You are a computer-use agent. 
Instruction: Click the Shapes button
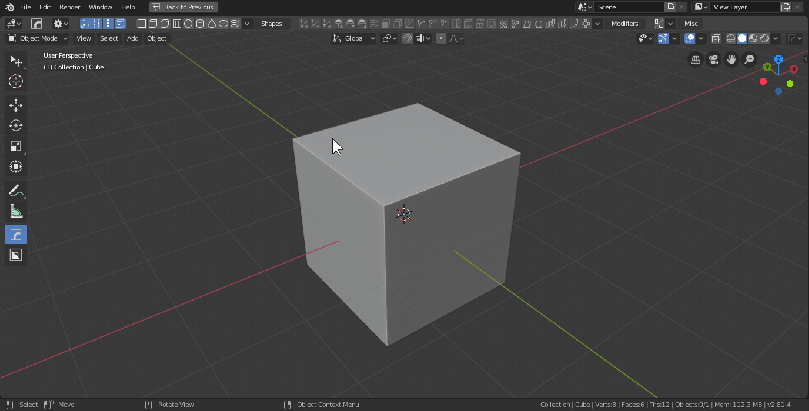point(271,22)
